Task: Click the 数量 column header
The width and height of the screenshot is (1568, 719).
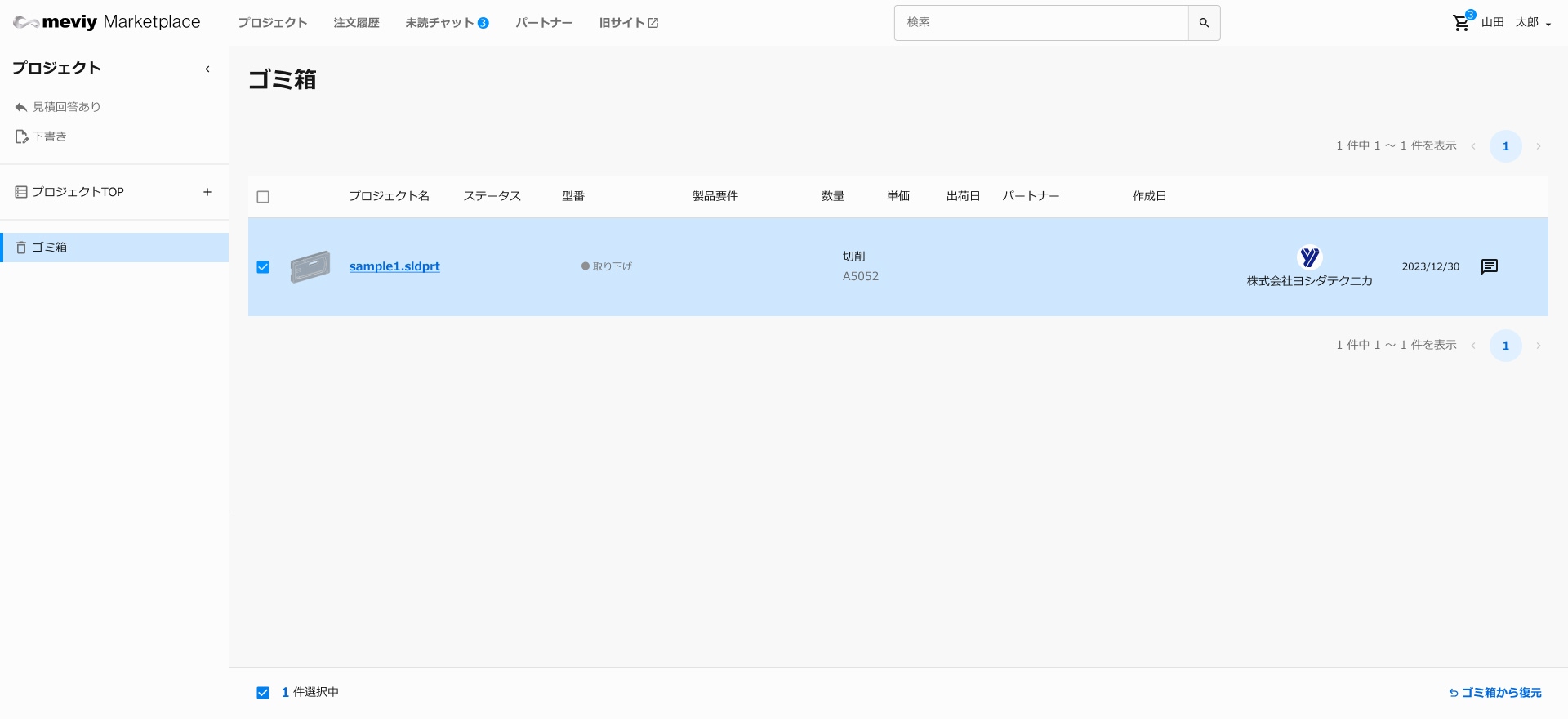Action: coord(833,196)
